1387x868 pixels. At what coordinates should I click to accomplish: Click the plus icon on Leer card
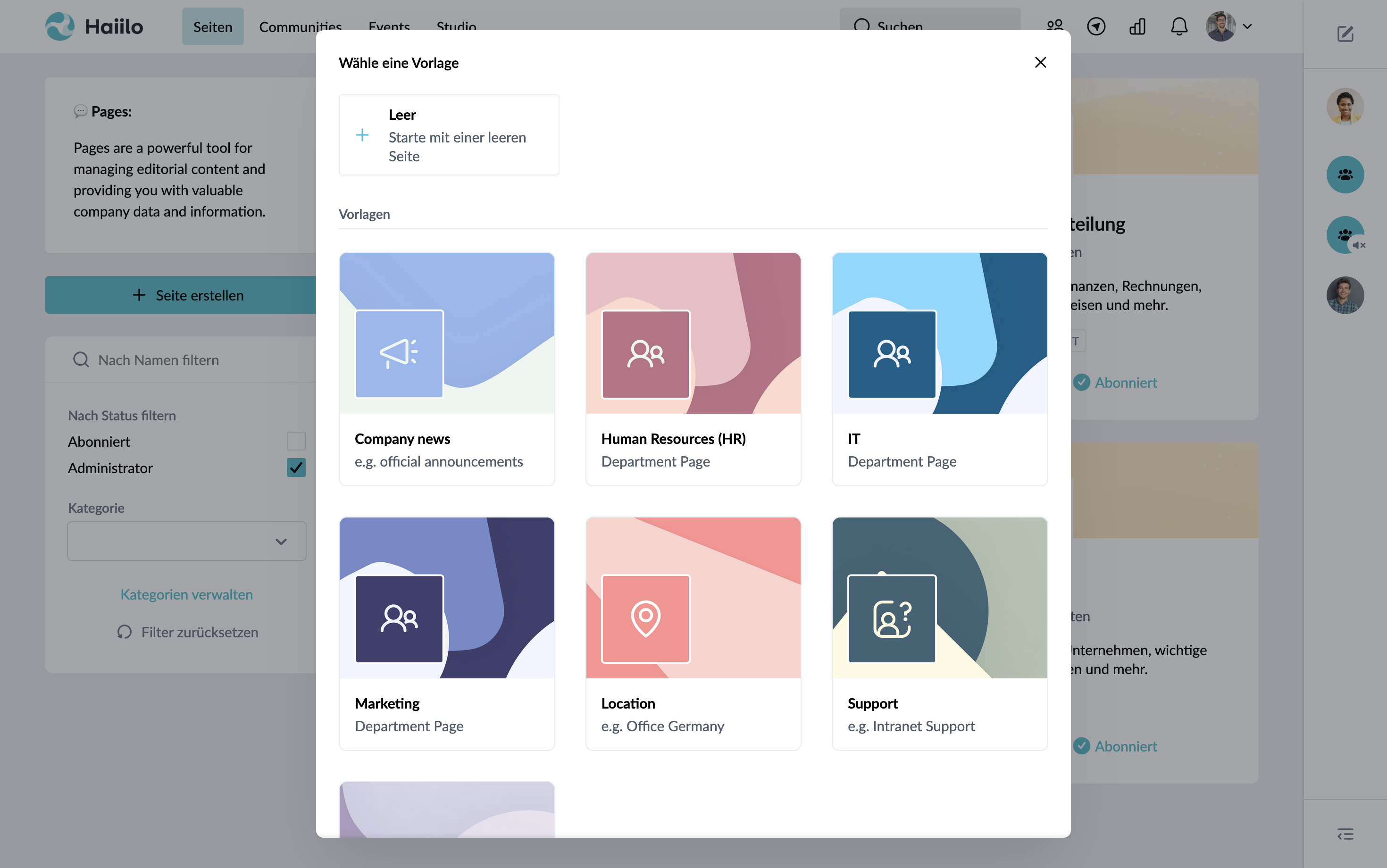(x=362, y=135)
